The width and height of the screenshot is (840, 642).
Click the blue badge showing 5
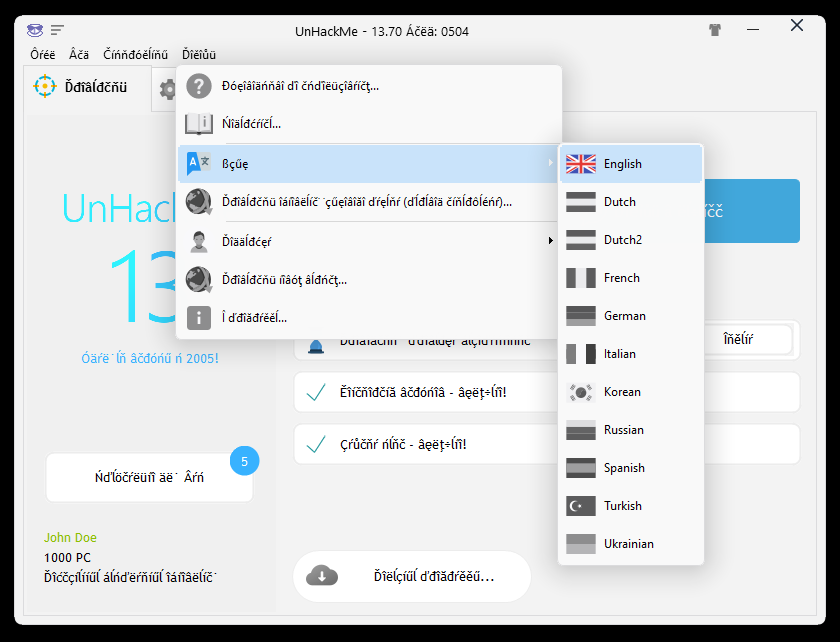244,461
